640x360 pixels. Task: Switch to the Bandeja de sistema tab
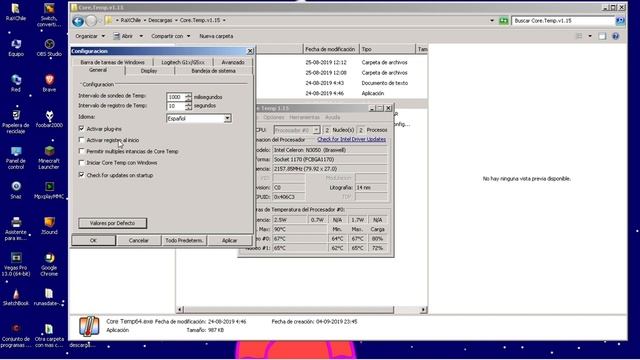tap(213, 71)
